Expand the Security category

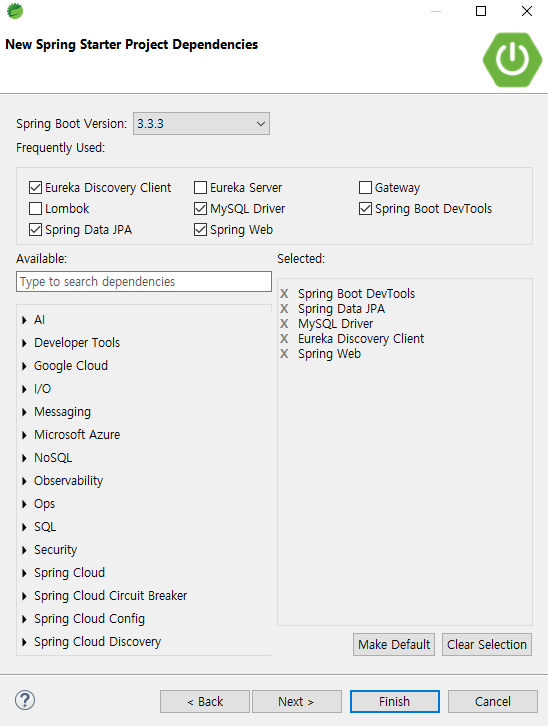coord(25,550)
